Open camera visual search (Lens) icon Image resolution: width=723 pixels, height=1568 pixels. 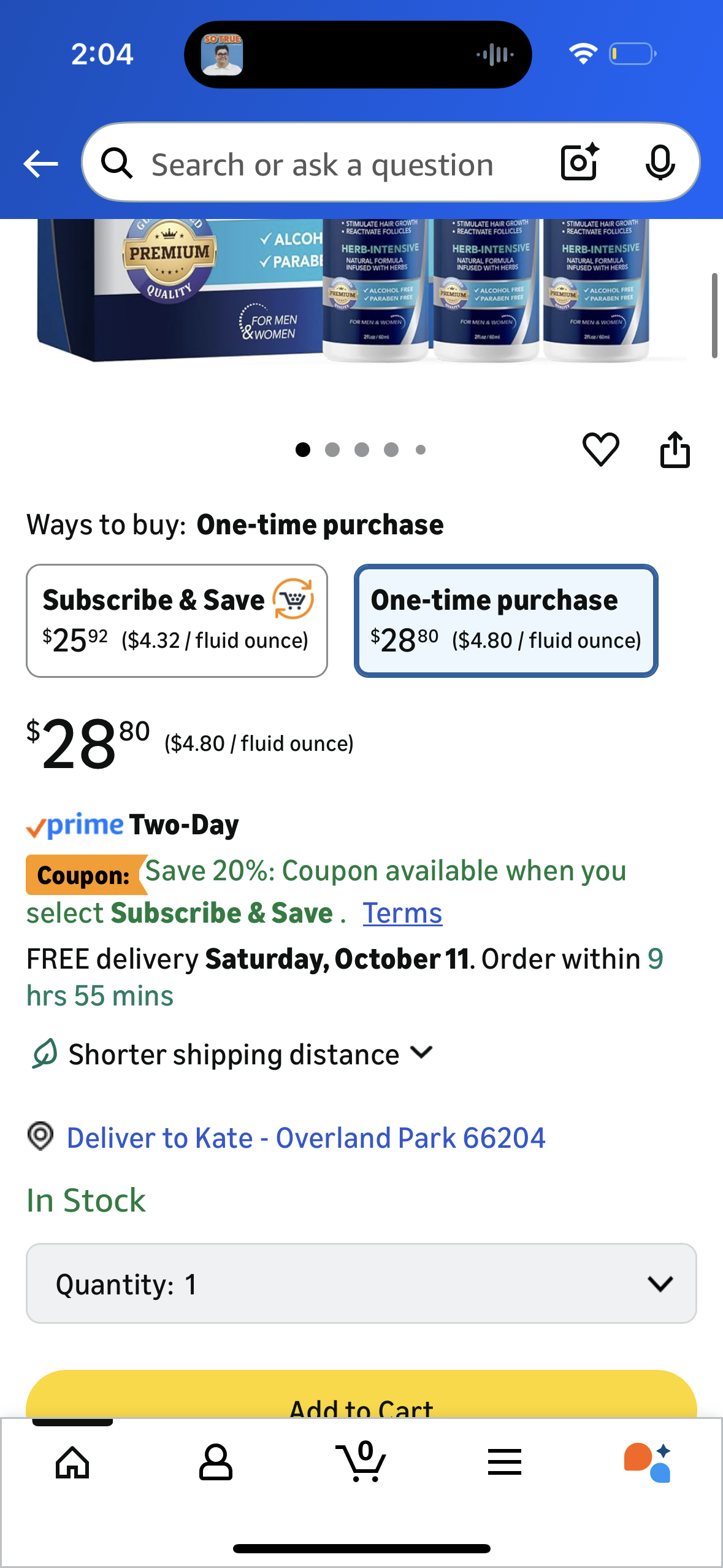click(580, 163)
